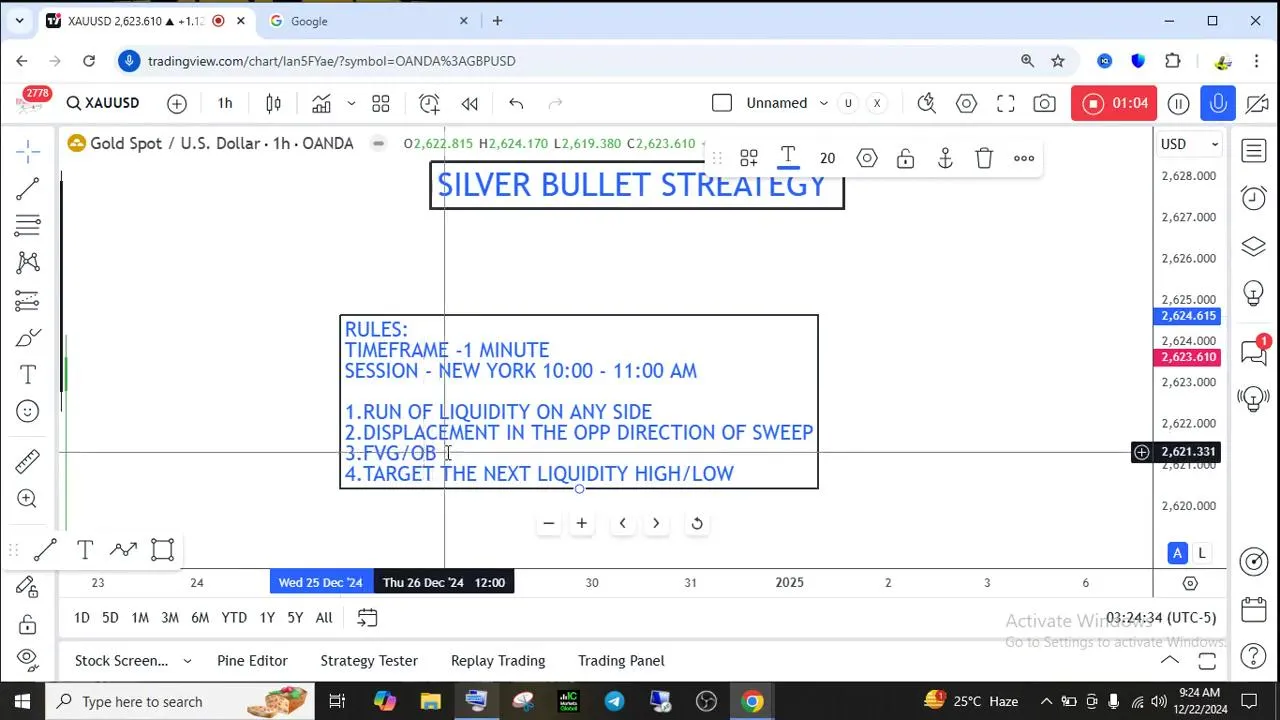
Task: Select the YTD date range
Action: click(x=234, y=618)
